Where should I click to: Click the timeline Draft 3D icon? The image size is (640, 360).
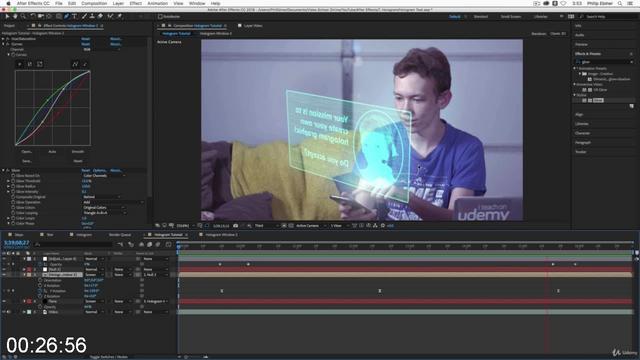131,244
